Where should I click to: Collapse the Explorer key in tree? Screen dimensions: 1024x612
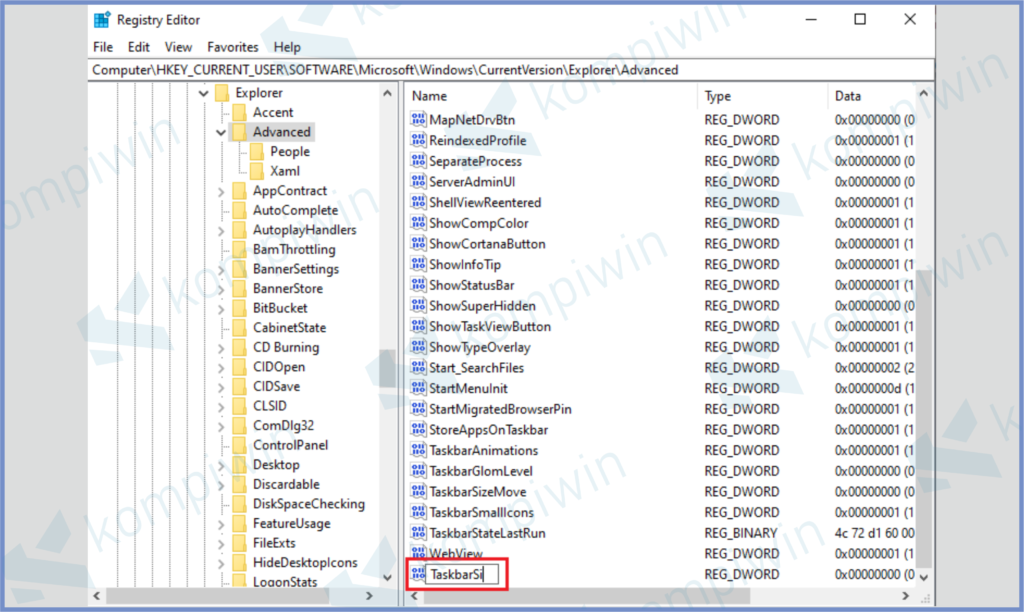click(x=203, y=93)
